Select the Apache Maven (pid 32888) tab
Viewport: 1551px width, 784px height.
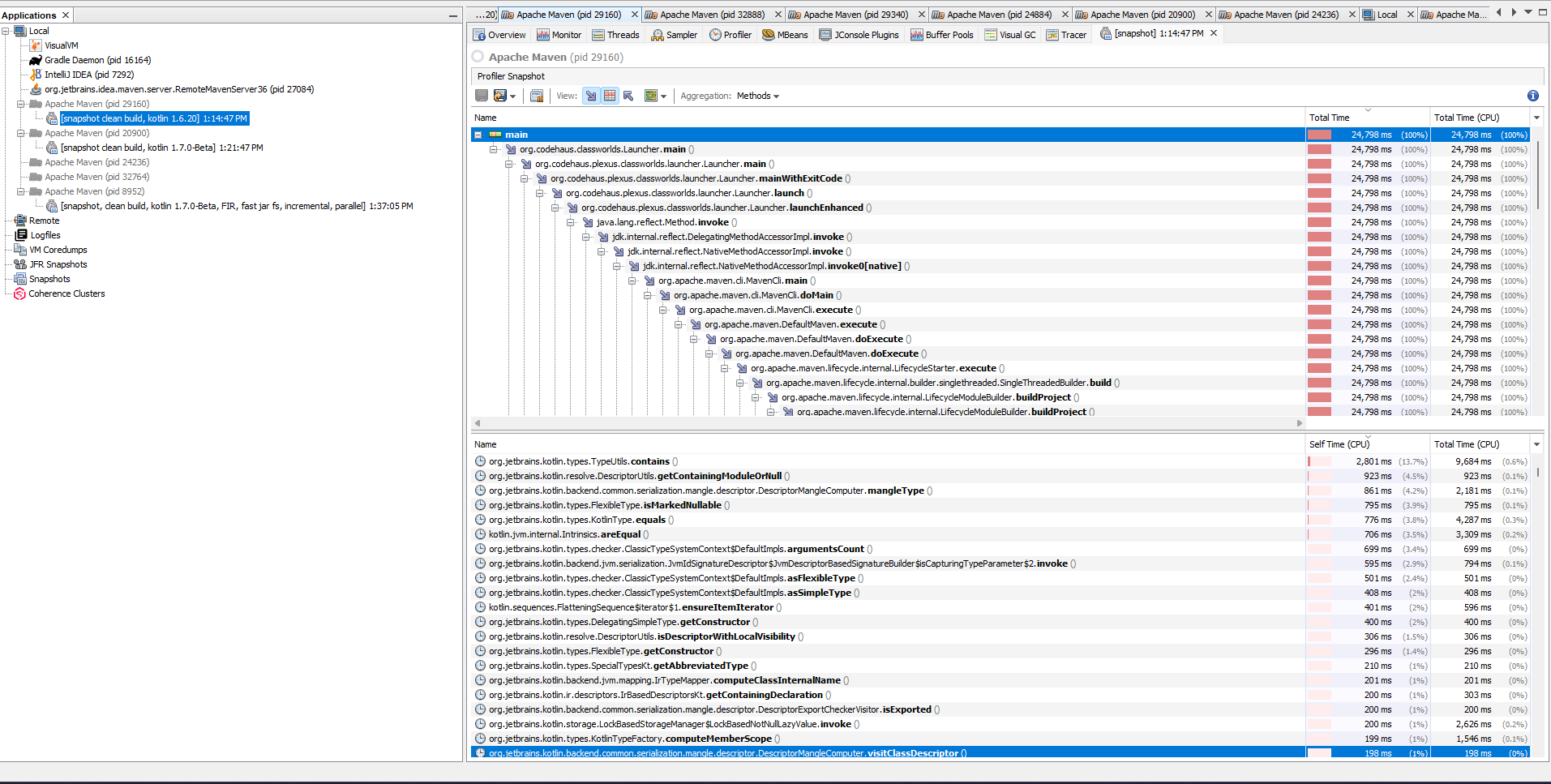(712, 14)
